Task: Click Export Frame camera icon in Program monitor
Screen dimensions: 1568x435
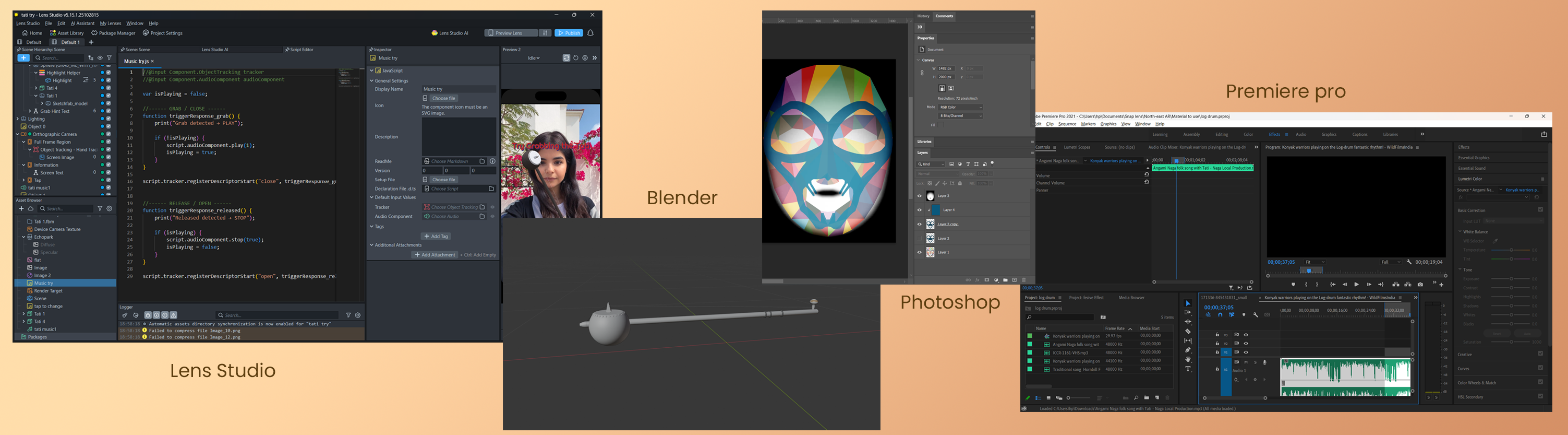Action: (x=1420, y=285)
